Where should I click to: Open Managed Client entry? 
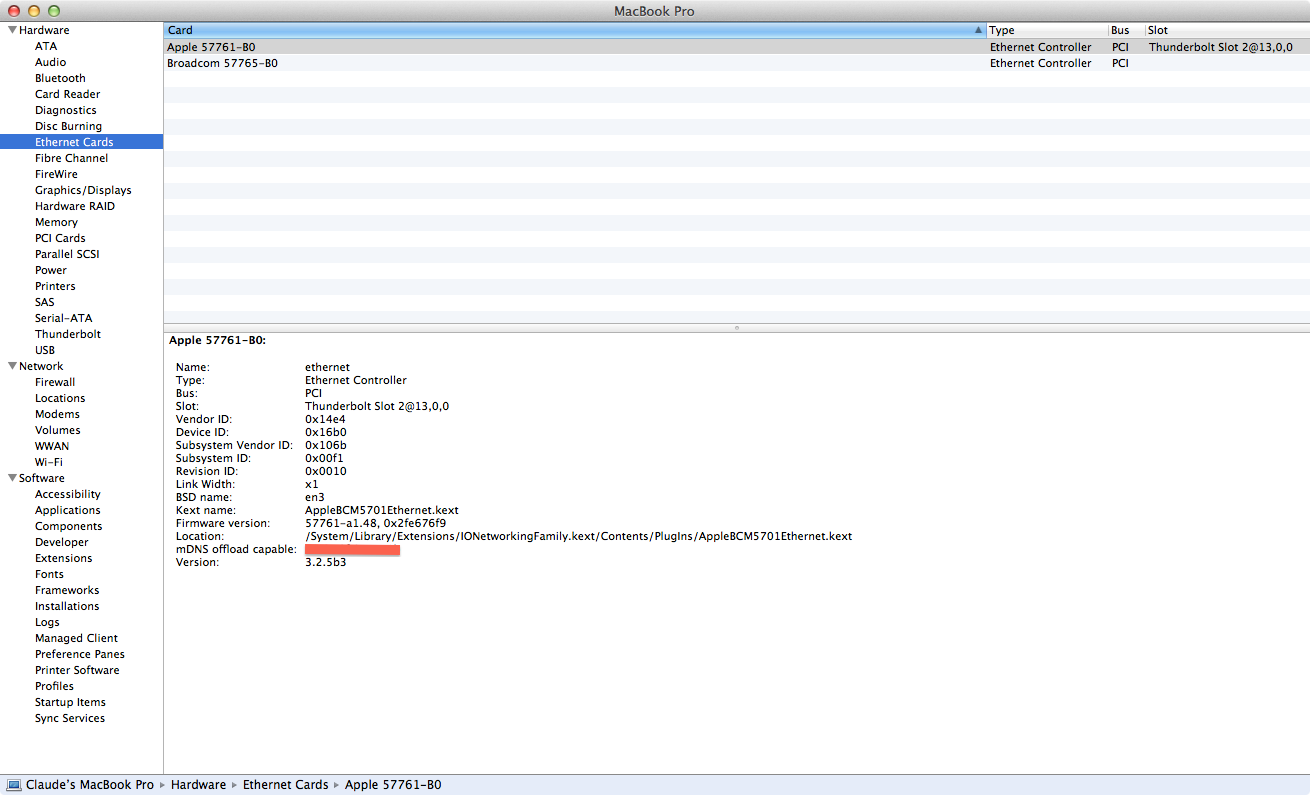(x=76, y=638)
